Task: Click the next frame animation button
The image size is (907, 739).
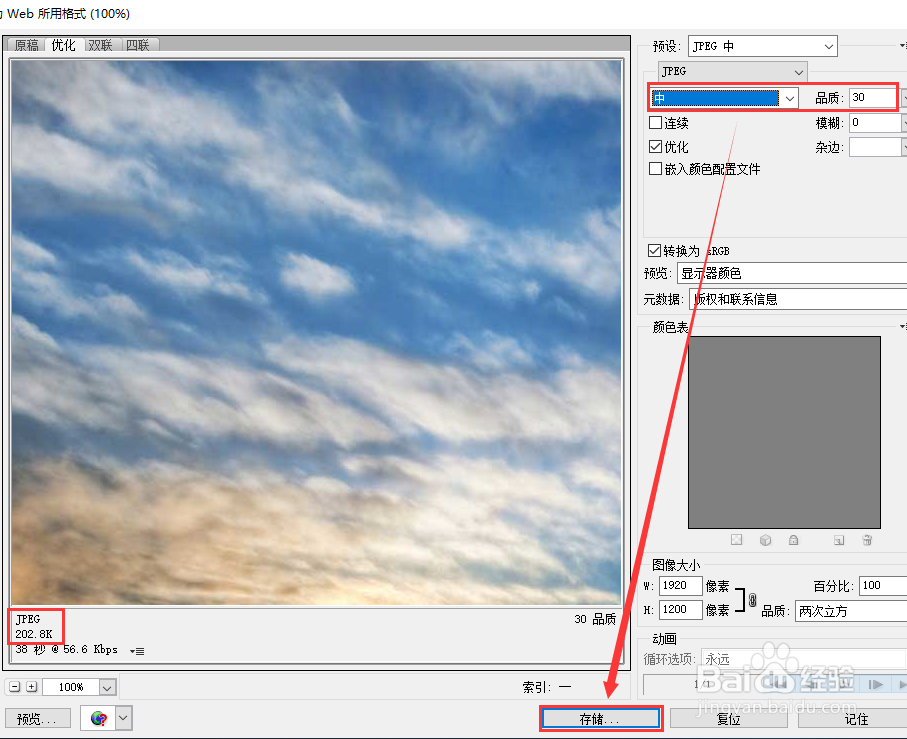Action: 876,684
